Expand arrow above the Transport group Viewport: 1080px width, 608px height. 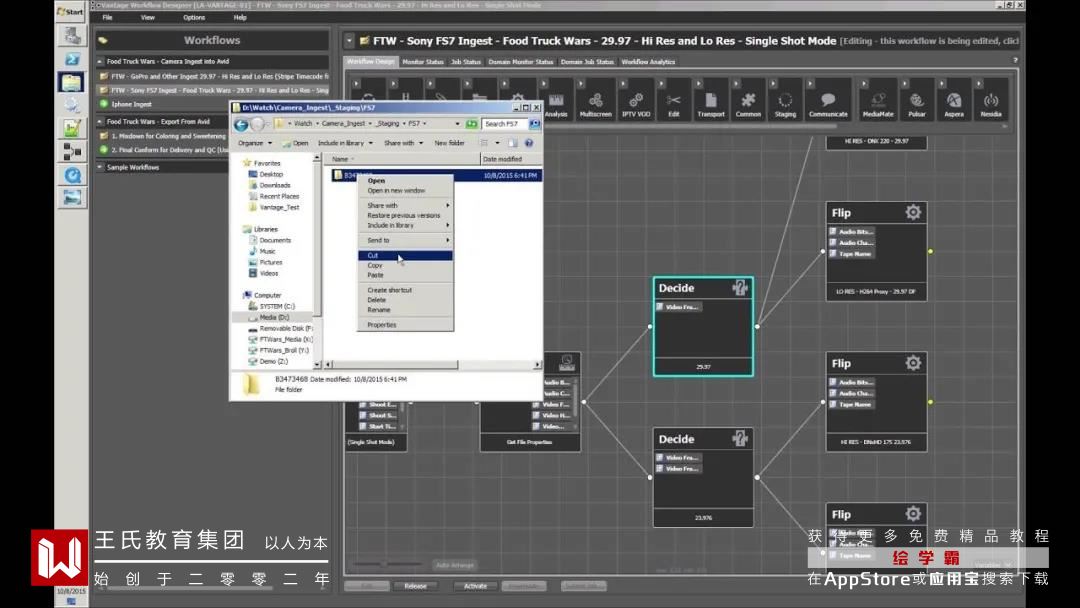(698, 84)
